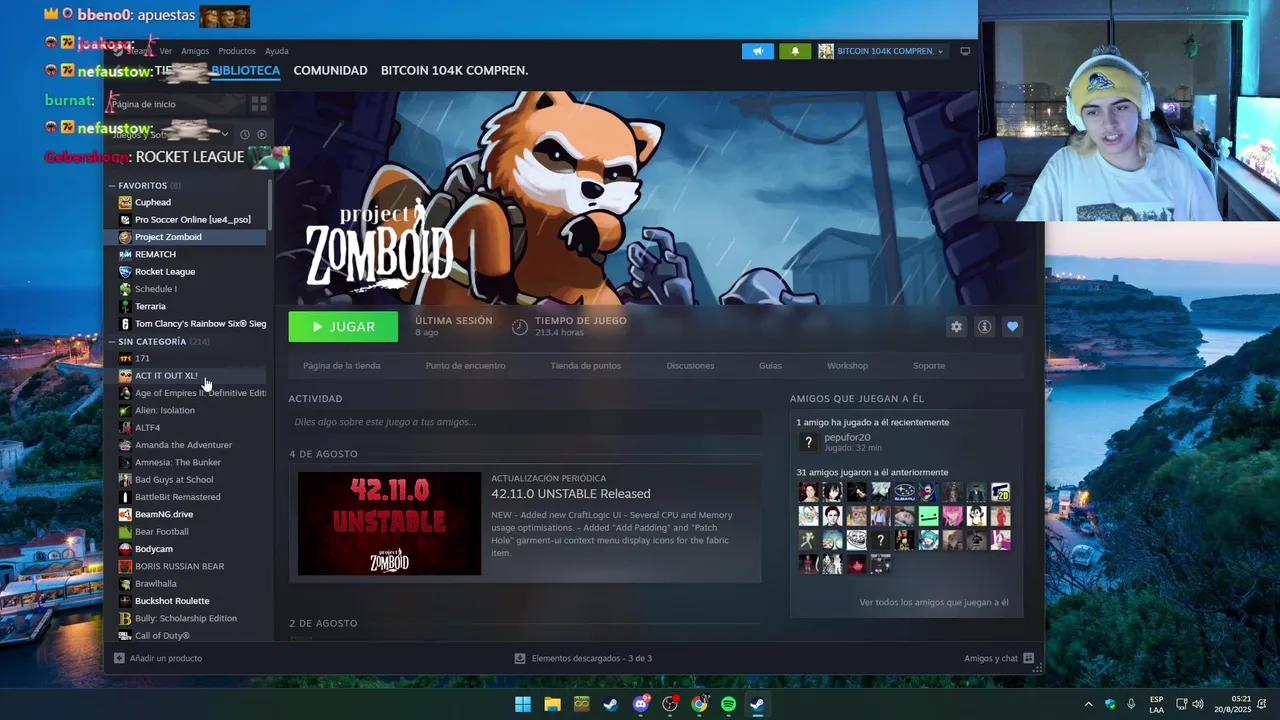Switch to Big Picture mode icon

[965, 51]
